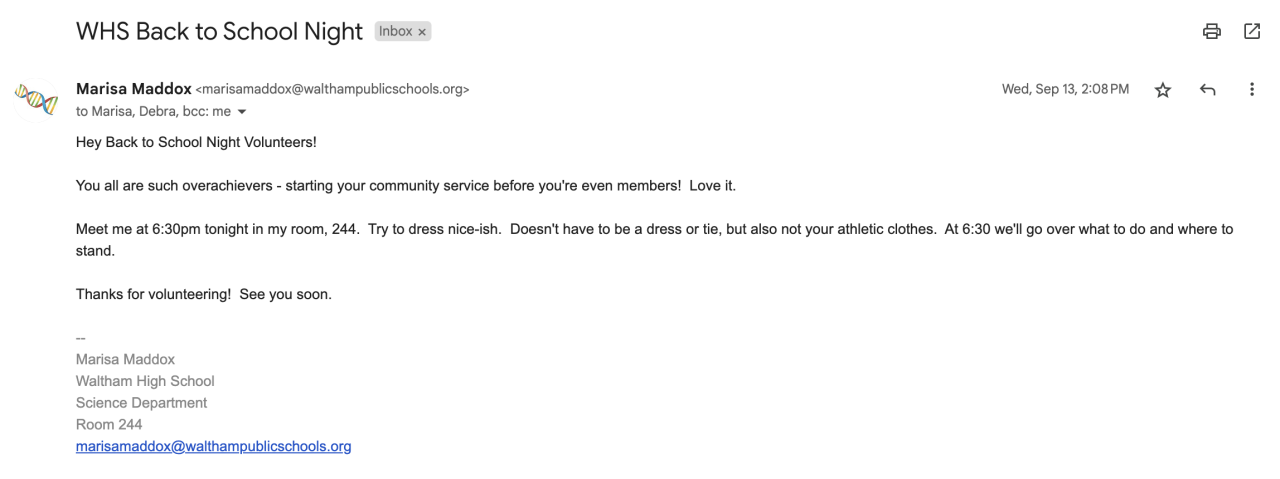This screenshot has width=1280, height=479.
Task: Print this email using the printer icon
Action: pos(1212,31)
